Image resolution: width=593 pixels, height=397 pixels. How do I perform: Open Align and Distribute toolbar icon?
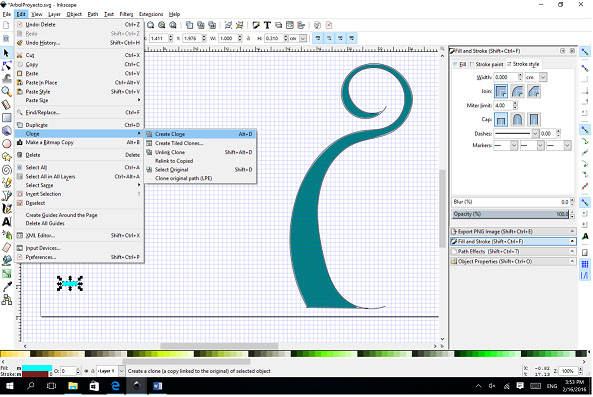coord(301,25)
